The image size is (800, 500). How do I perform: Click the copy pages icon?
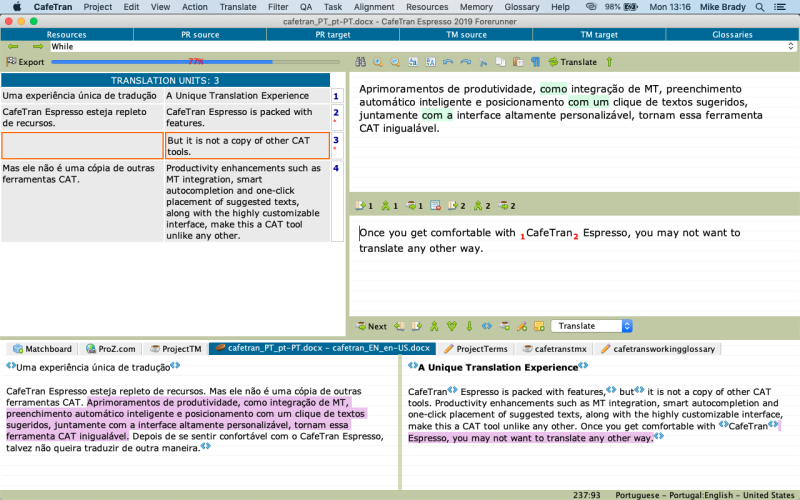coord(501,62)
